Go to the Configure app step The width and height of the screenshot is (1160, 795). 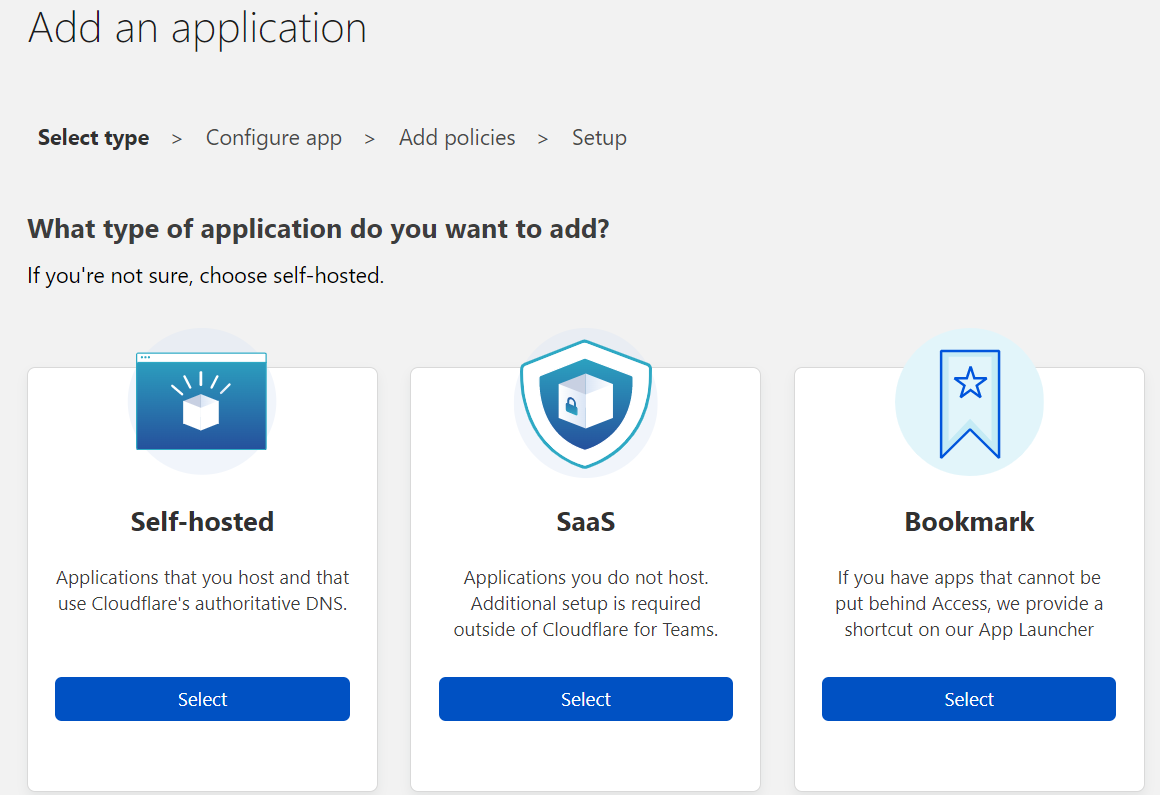coord(274,138)
